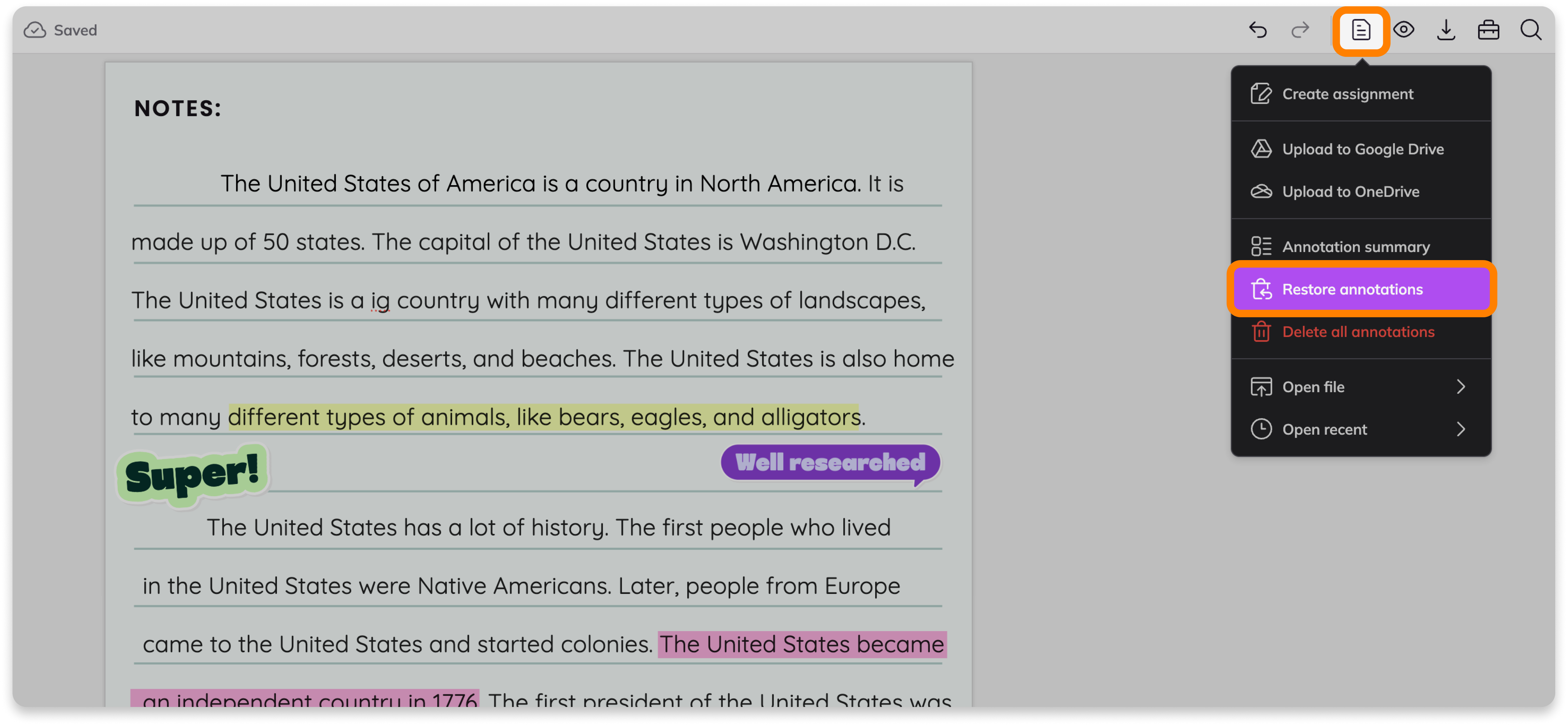Select Create assignment menu item

click(x=1360, y=94)
